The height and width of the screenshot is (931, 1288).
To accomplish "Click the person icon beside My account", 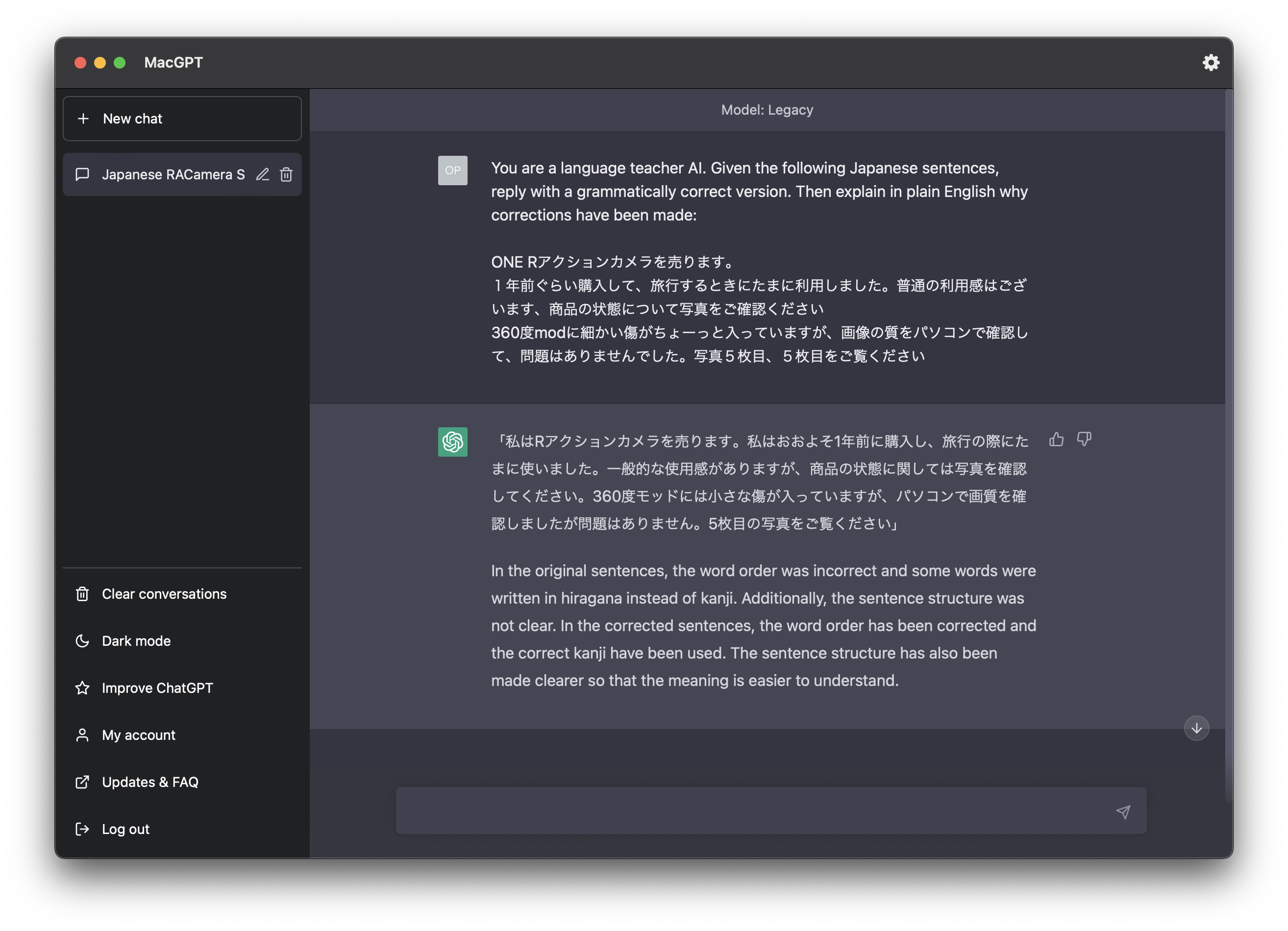I will click(x=82, y=735).
